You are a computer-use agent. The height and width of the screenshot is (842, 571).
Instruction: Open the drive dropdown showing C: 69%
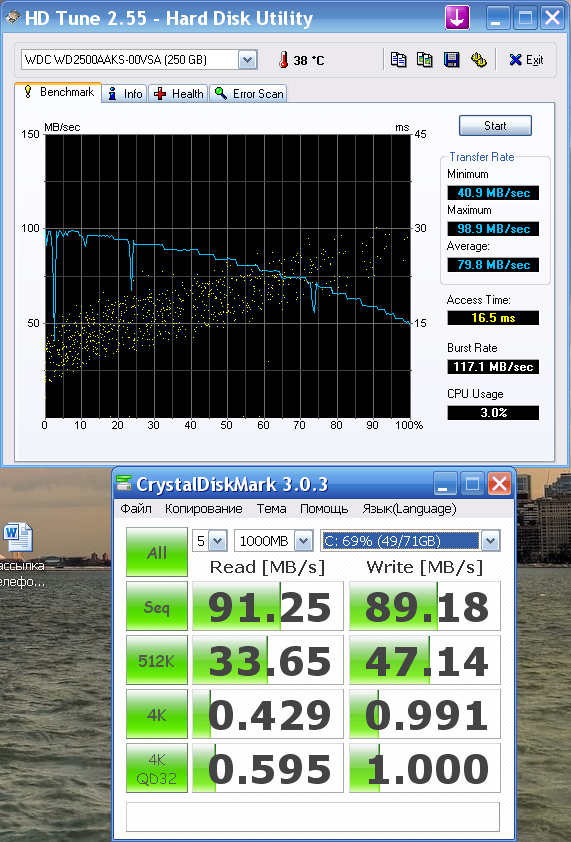410,541
